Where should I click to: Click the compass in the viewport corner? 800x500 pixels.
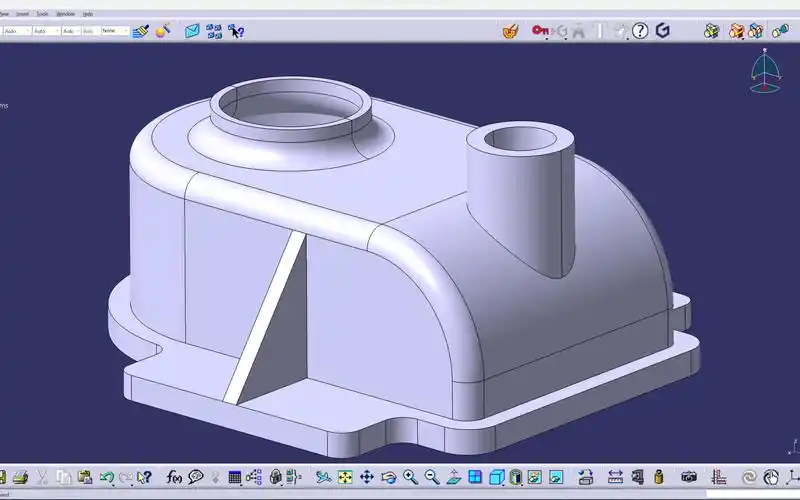click(x=765, y=70)
